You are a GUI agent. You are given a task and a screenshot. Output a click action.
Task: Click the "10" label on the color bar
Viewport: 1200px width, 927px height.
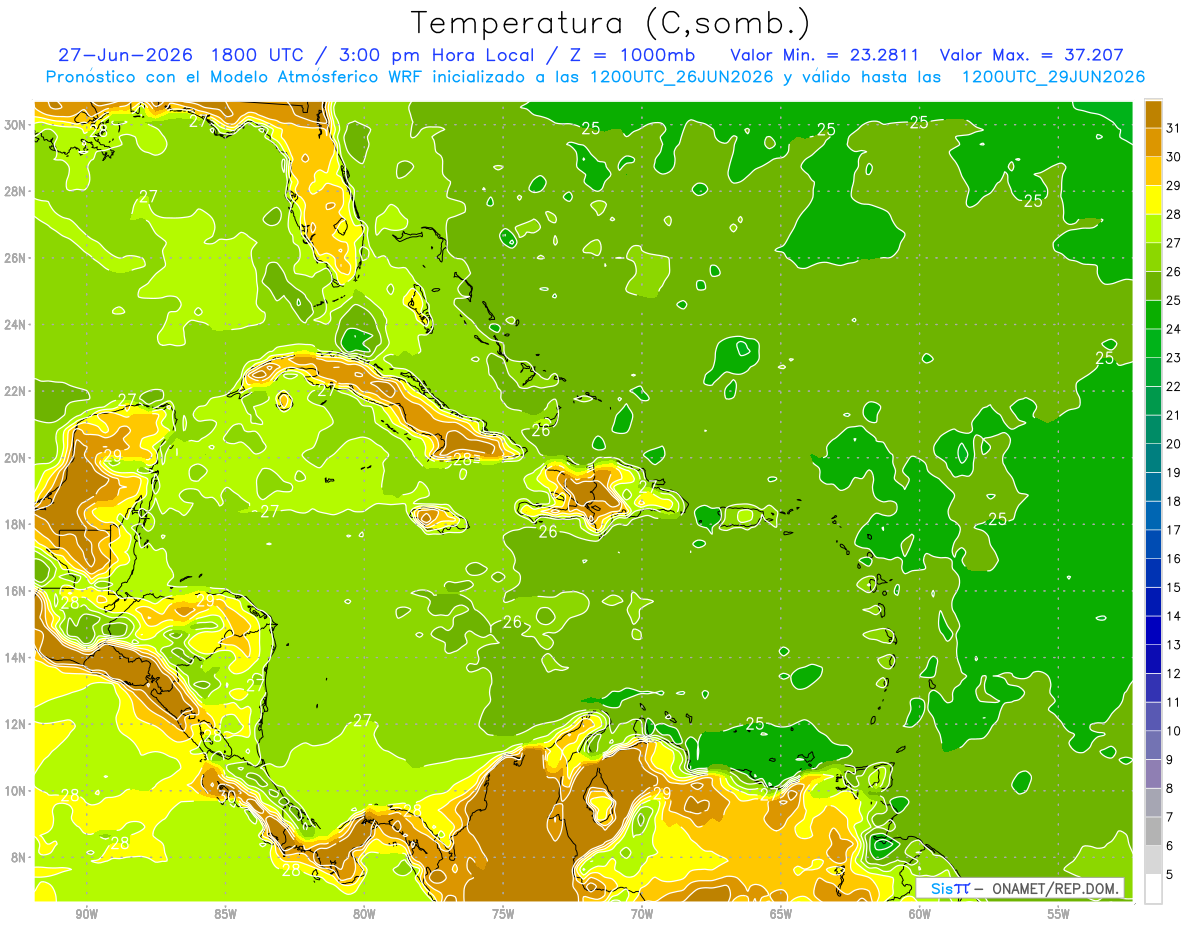1174,731
